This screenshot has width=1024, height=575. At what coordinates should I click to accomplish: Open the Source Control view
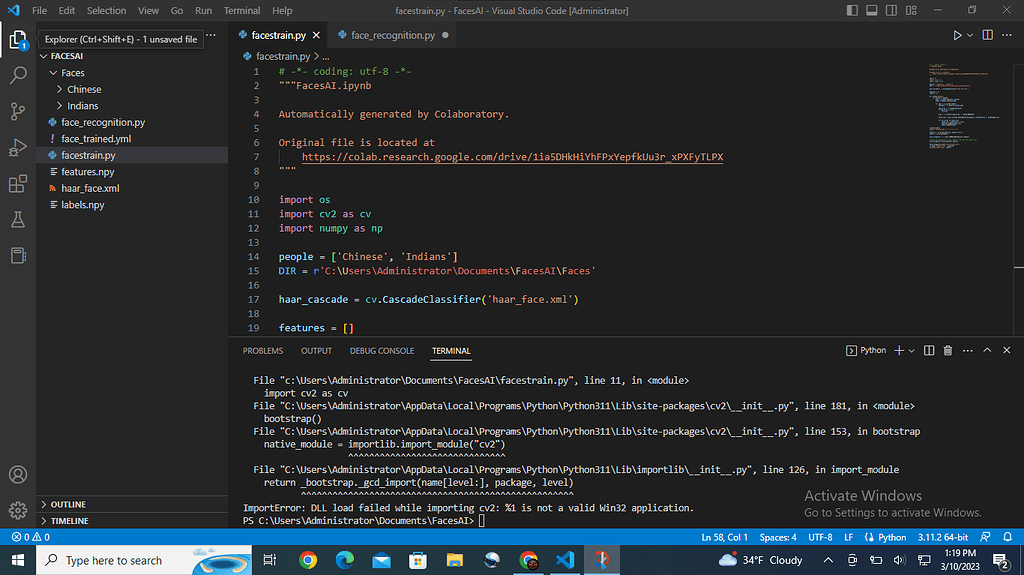click(x=18, y=111)
